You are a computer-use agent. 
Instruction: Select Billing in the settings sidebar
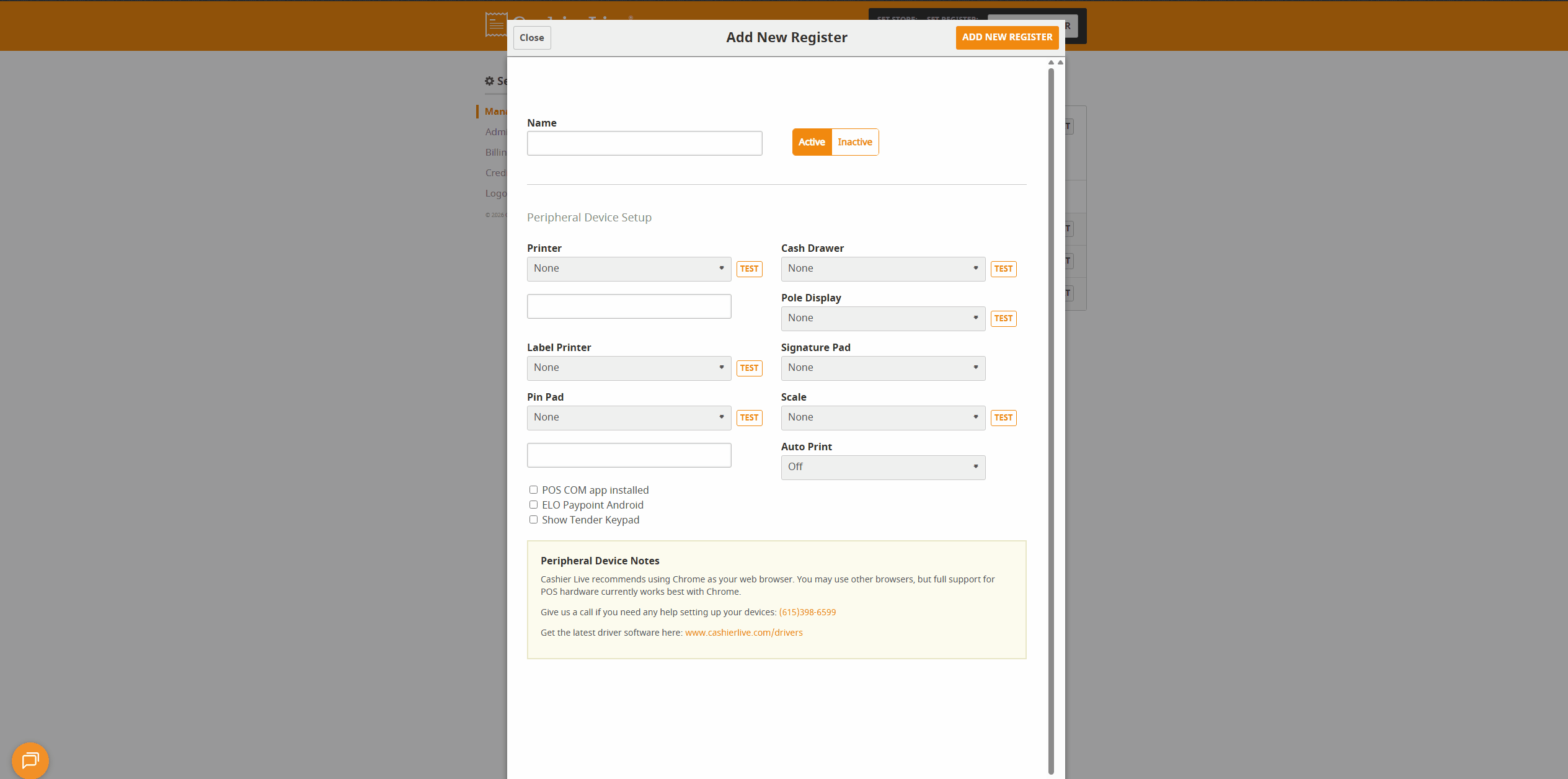coord(495,152)
